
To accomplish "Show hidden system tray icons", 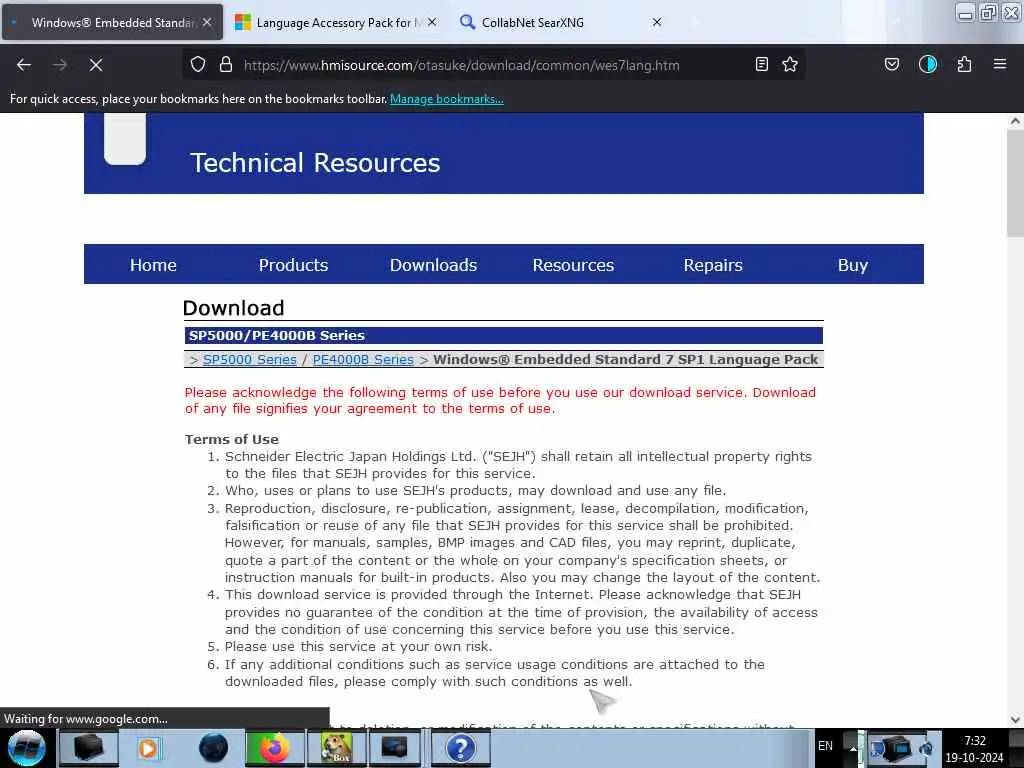I will coord(852,747).
